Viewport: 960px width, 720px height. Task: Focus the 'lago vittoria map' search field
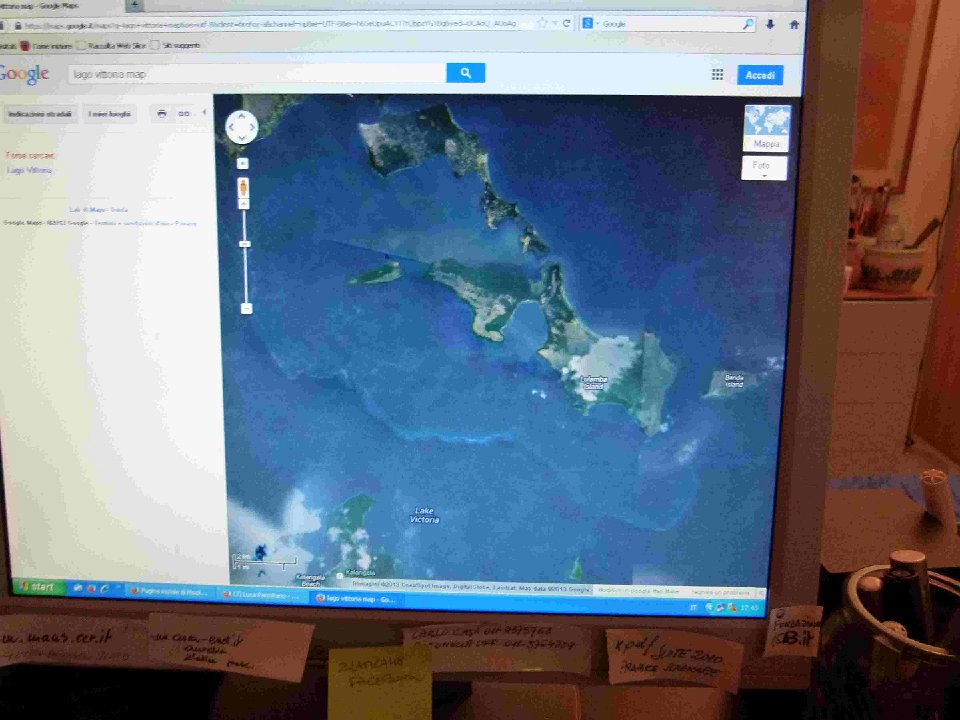click(x=257, y=74)
